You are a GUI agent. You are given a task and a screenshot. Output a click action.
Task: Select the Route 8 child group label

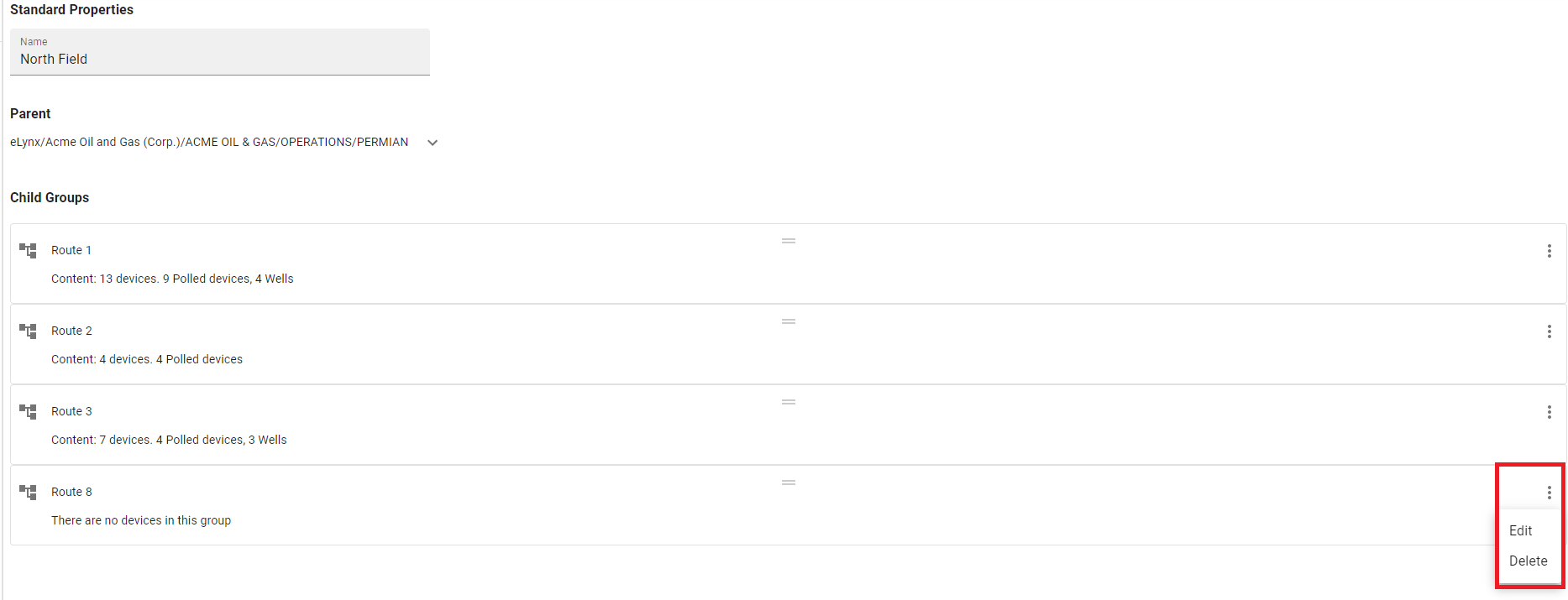71,492
